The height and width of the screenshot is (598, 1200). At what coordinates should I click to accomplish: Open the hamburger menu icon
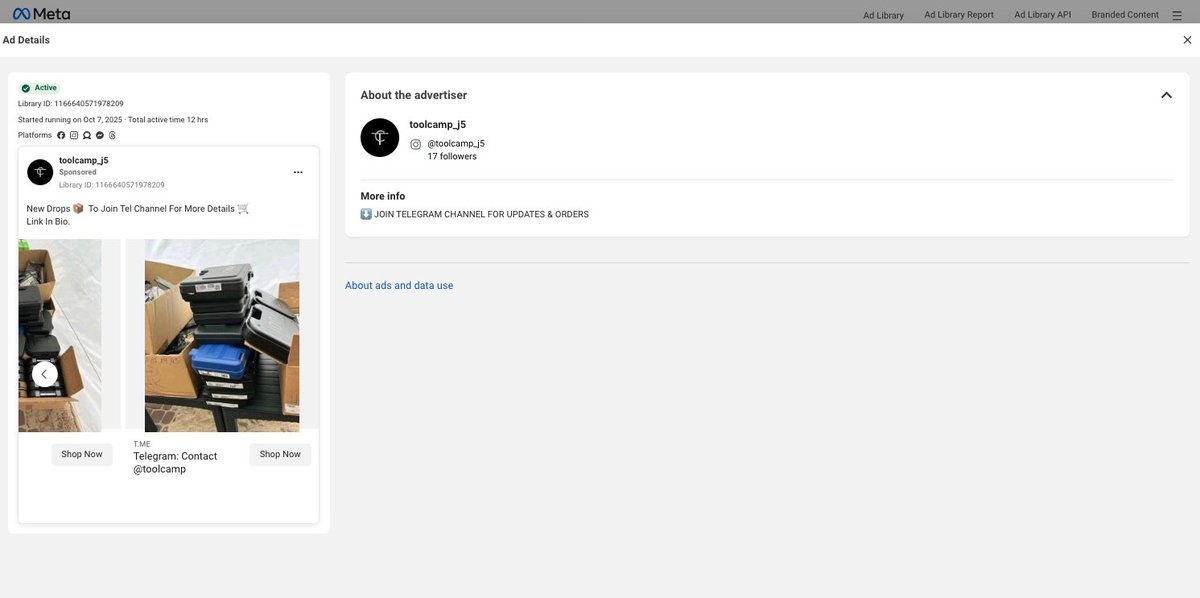(1176, 15)
